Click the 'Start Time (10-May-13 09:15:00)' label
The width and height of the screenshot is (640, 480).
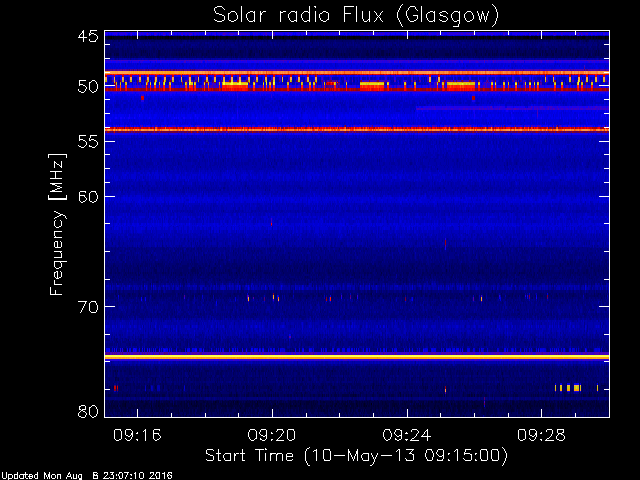click(356, 456)
